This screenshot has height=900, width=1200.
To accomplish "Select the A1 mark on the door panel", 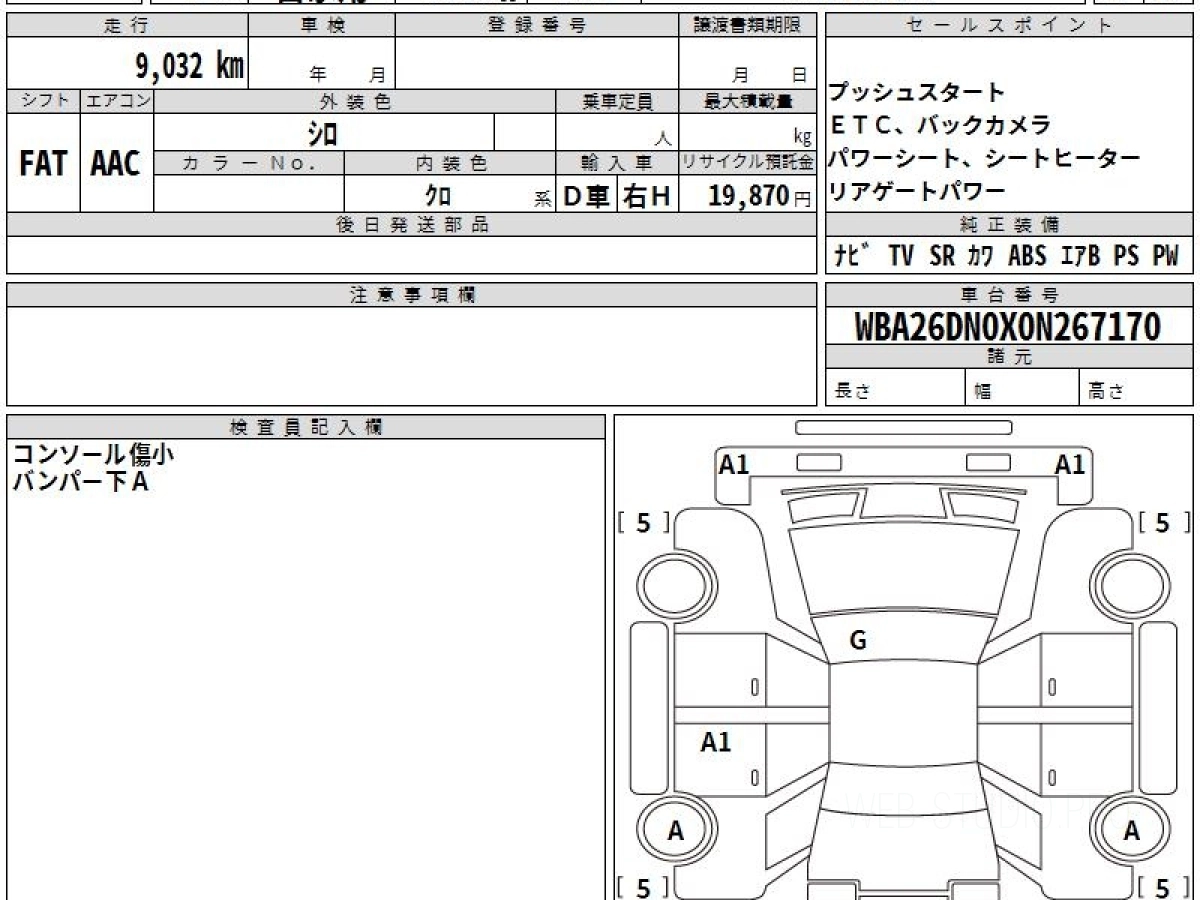I will (x=716, y=742).
